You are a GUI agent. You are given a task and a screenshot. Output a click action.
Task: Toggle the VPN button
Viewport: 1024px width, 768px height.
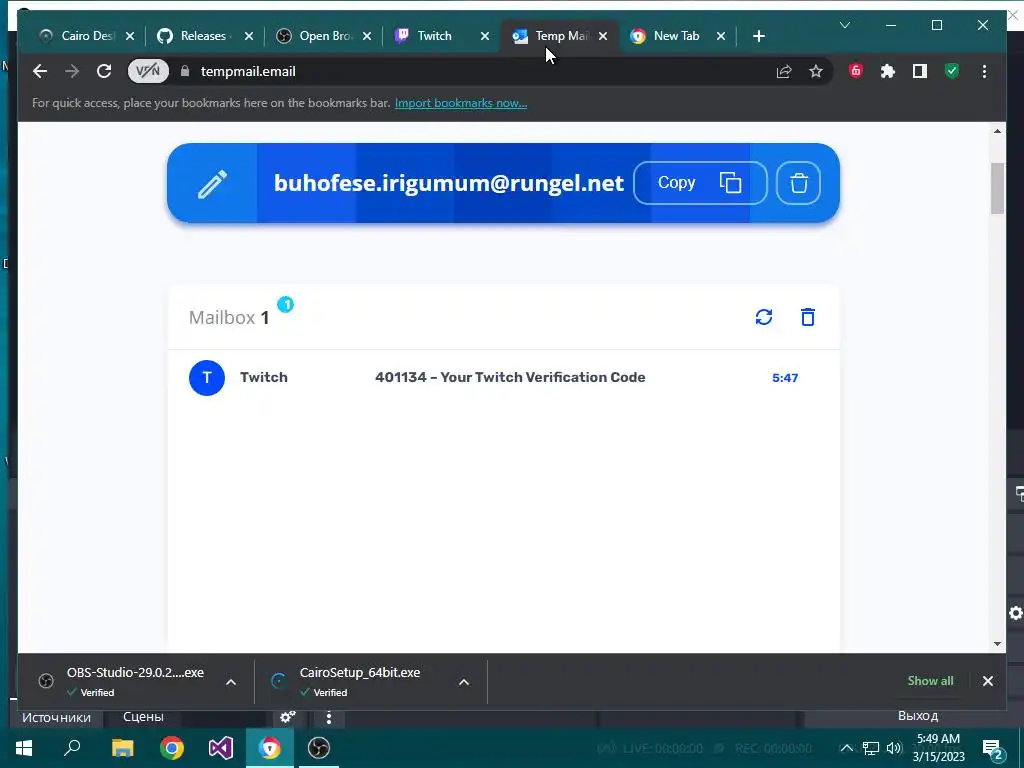click(x=148, y=71)
